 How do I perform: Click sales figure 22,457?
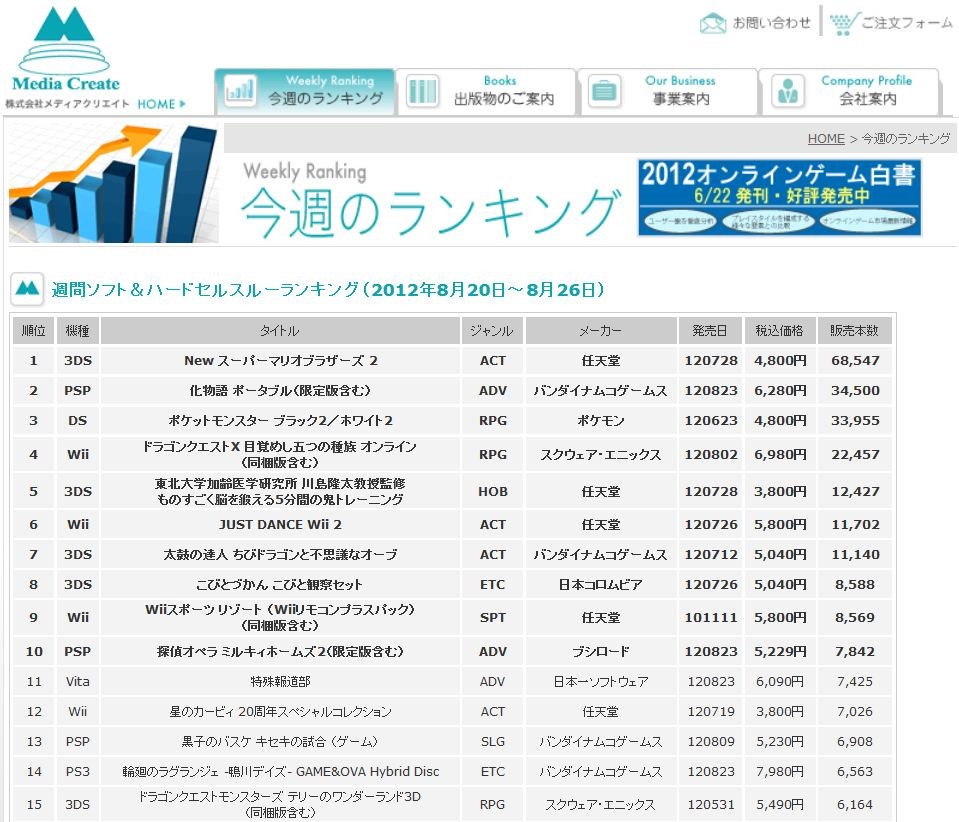[855, 454]
